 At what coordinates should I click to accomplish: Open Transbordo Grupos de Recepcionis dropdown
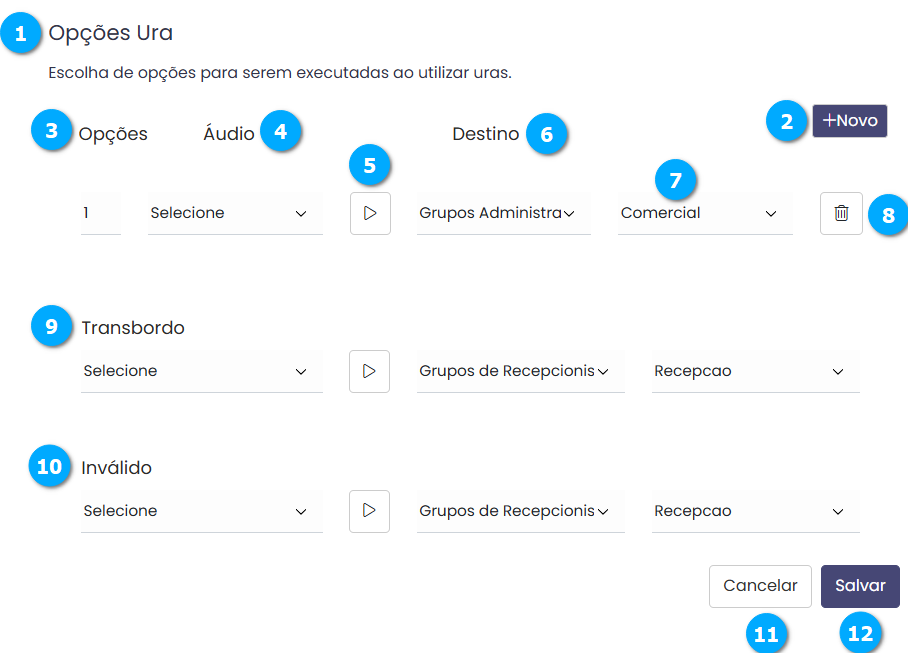point(520,371)
